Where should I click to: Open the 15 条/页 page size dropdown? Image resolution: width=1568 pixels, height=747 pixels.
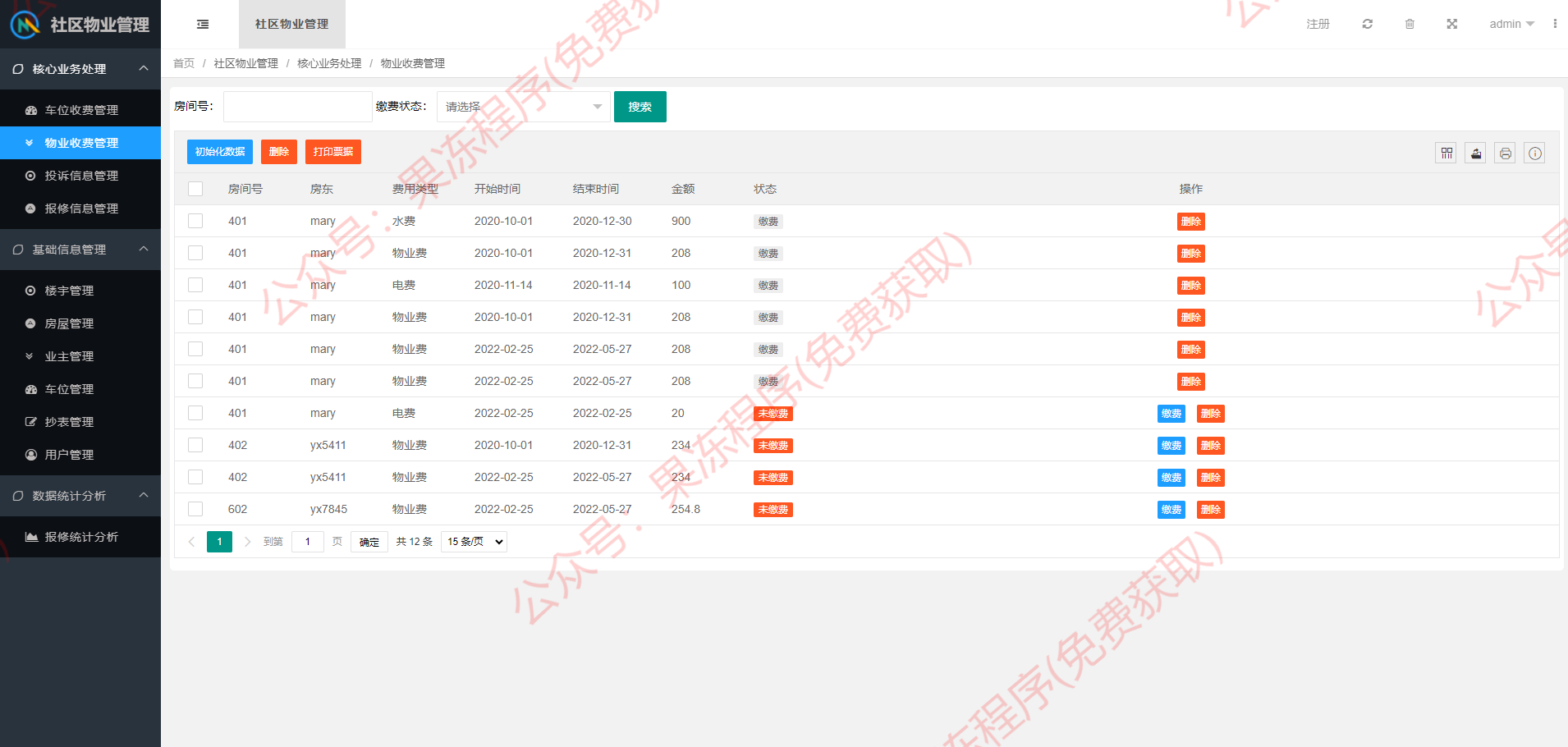474,542
